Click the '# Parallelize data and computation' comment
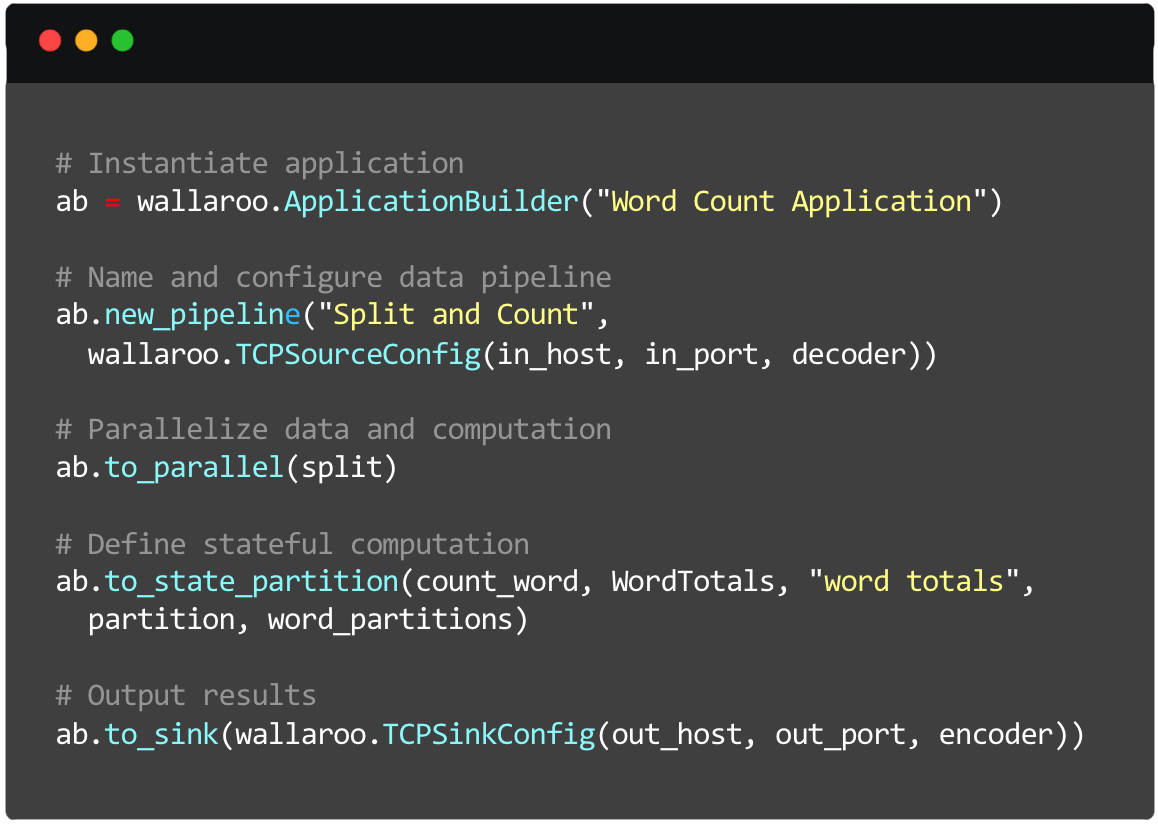 334,430
